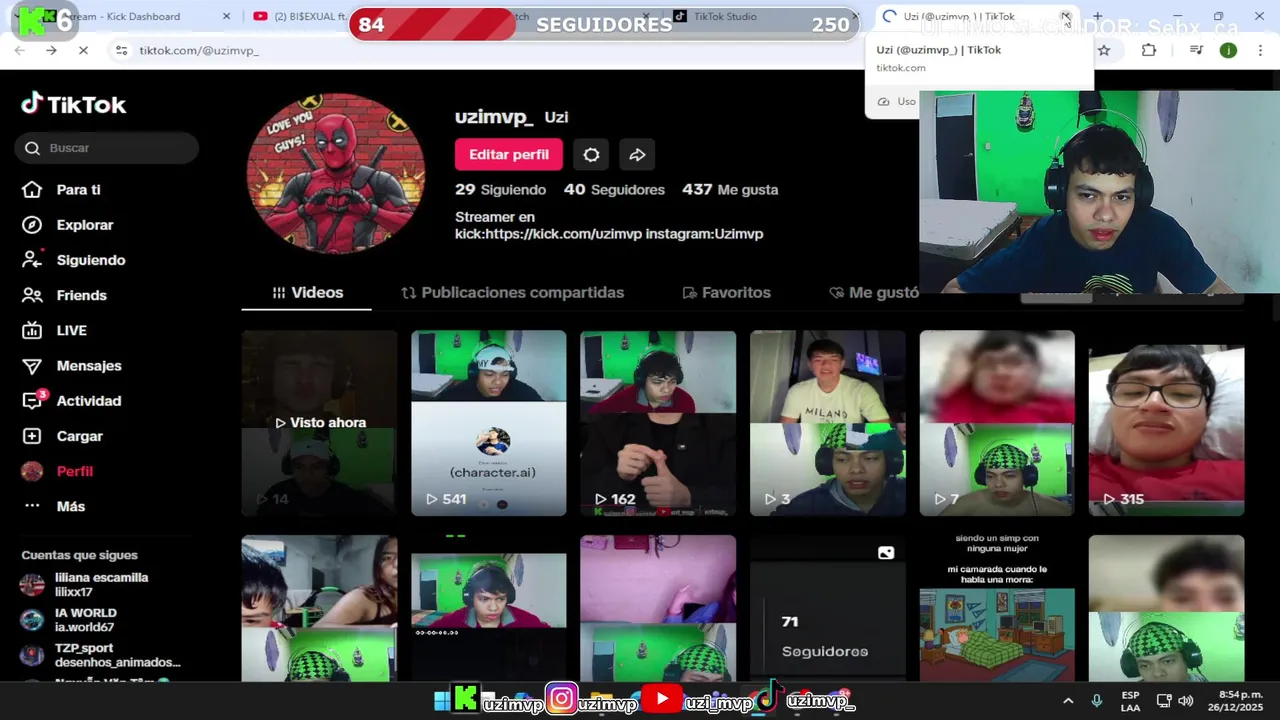Go to the Siguiendo feed
The image size is (1280, 720).
[73, 260]
